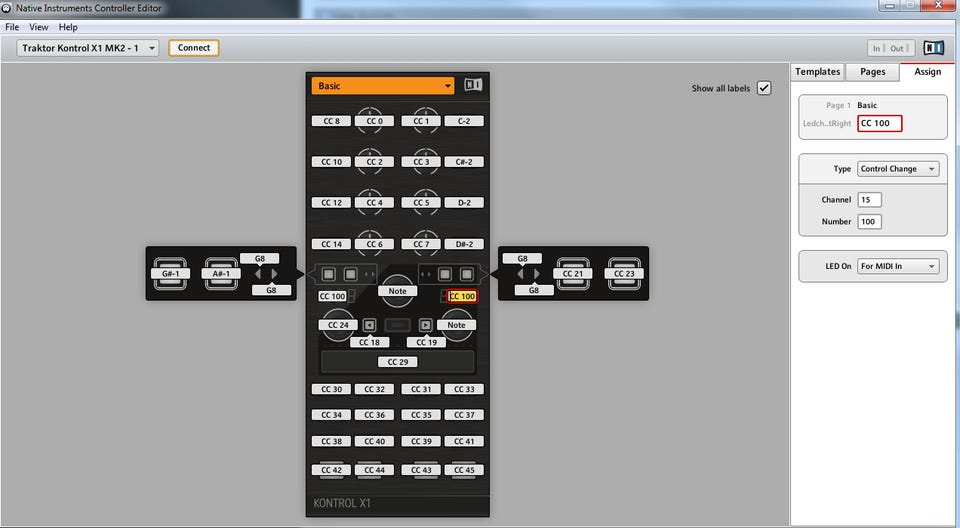This screenshot has height=528, width=960.
Task: Select the CC 3 knob
Action: (421, 162)
